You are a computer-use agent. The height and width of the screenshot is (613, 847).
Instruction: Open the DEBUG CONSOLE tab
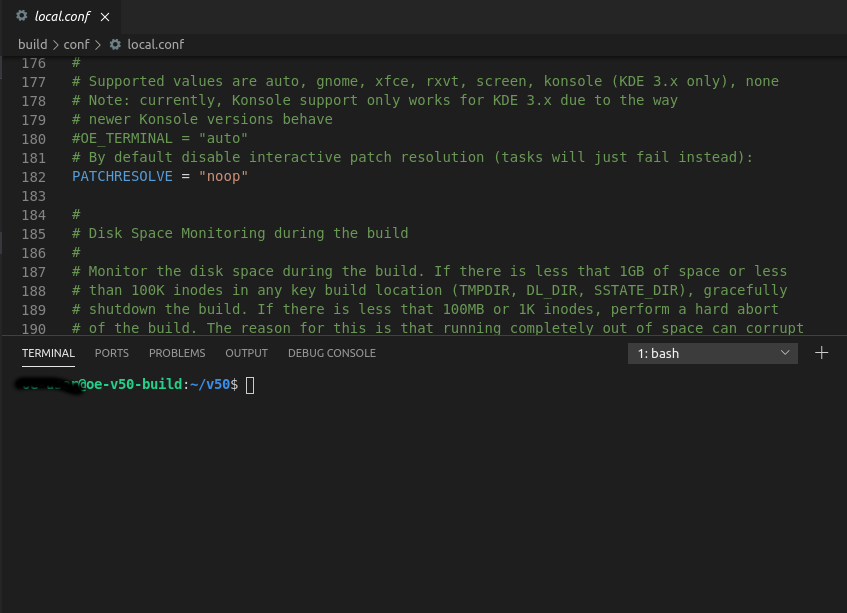[331, 353]
